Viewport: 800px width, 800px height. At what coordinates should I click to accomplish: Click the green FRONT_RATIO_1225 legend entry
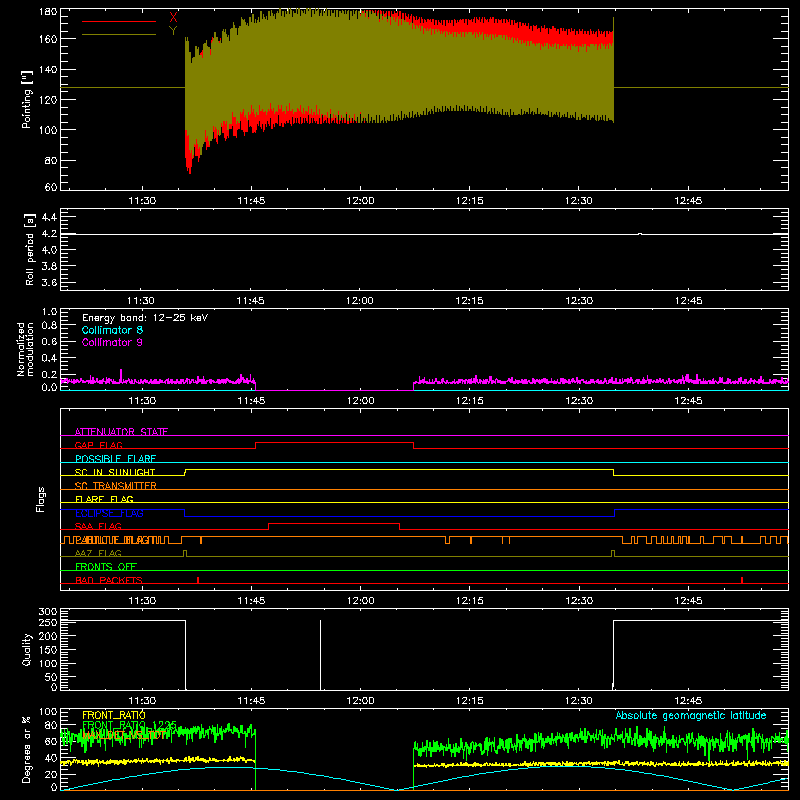(x=130, y=725)
